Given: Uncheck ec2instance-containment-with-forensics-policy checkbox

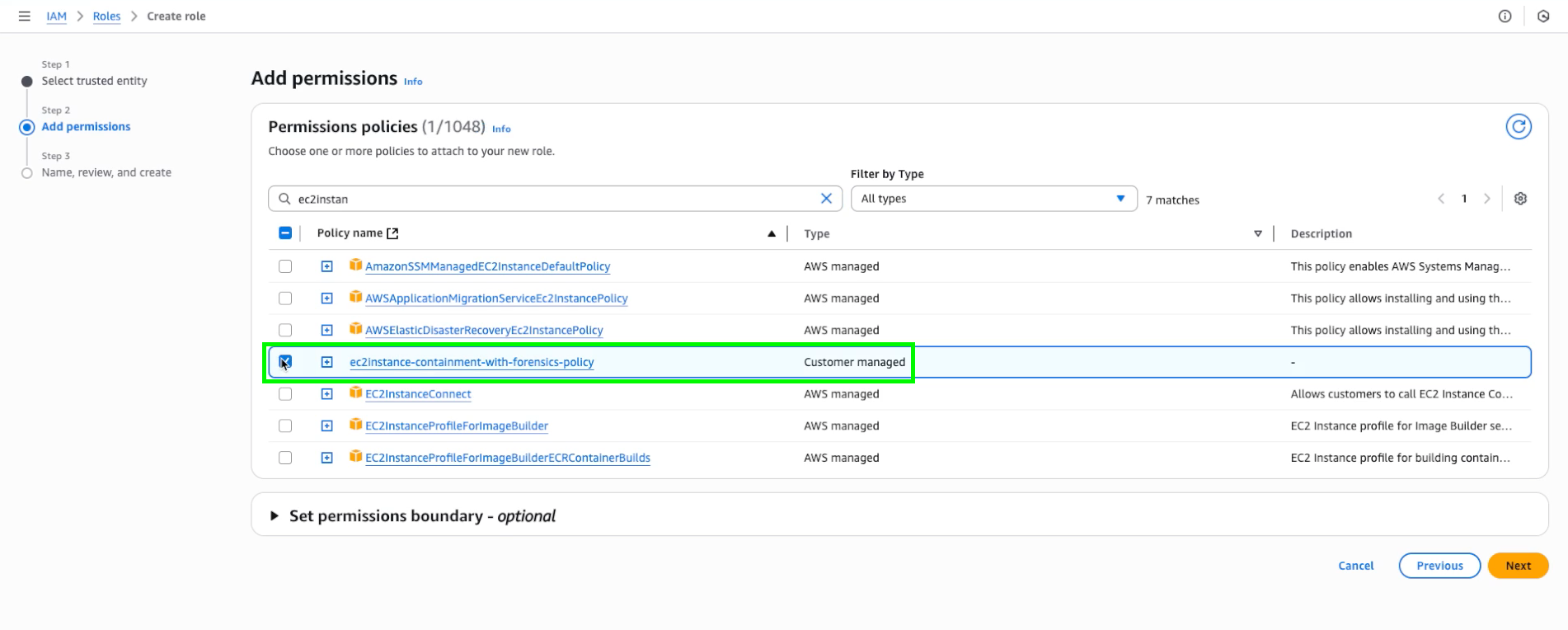Looking at the screenshot, I should pos(285,362).
